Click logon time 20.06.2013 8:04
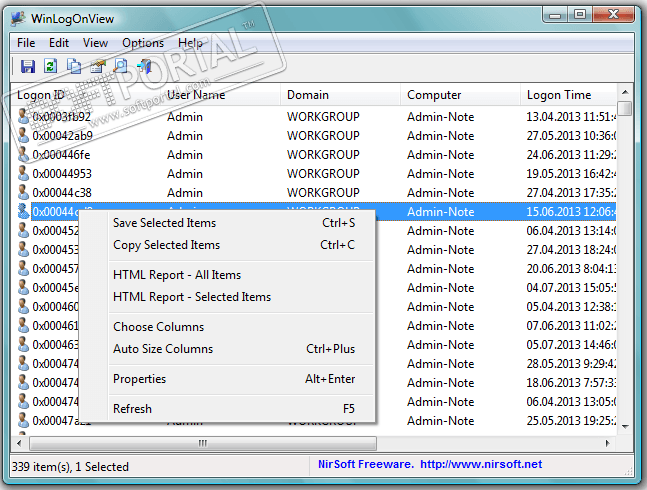Screen dimensions: 647x490 click(571, 269)
